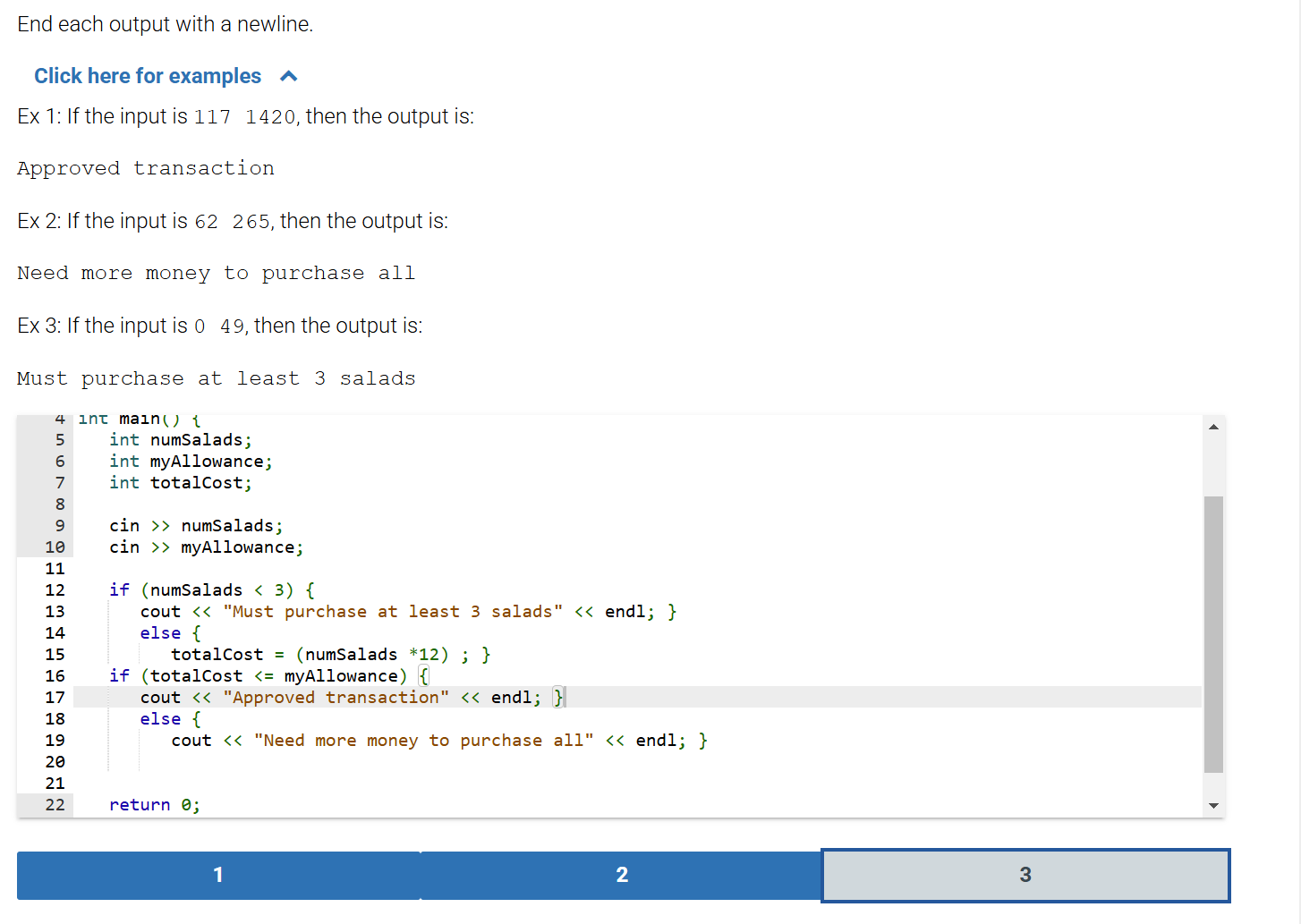Screen dimensions: 1301x924
Task: Click line number 17 in the gutter
Action: pyautogui.click(x=55, y=697)
